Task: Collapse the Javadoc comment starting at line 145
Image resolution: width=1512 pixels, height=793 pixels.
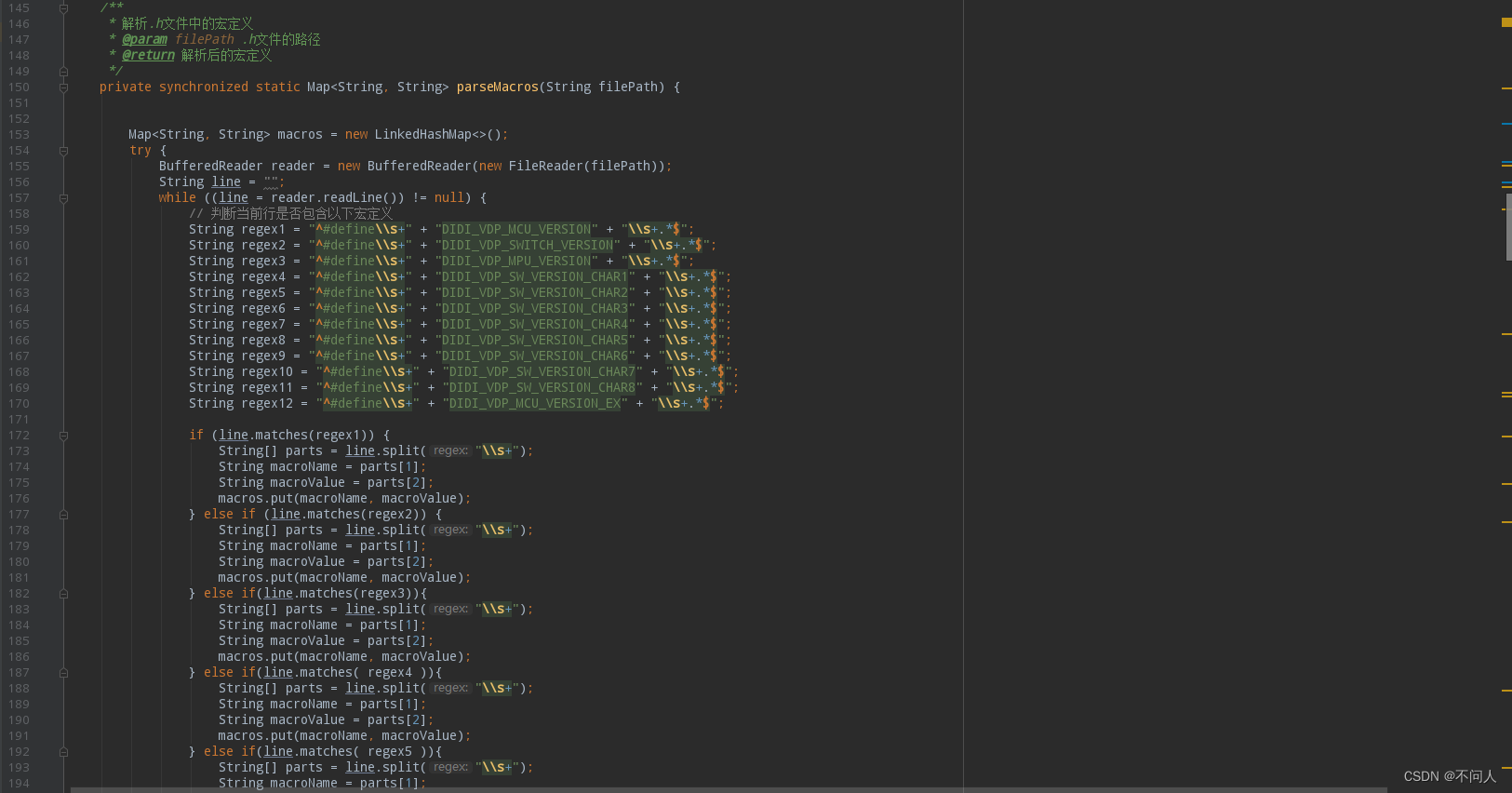Action: click(x=63, y=8)
